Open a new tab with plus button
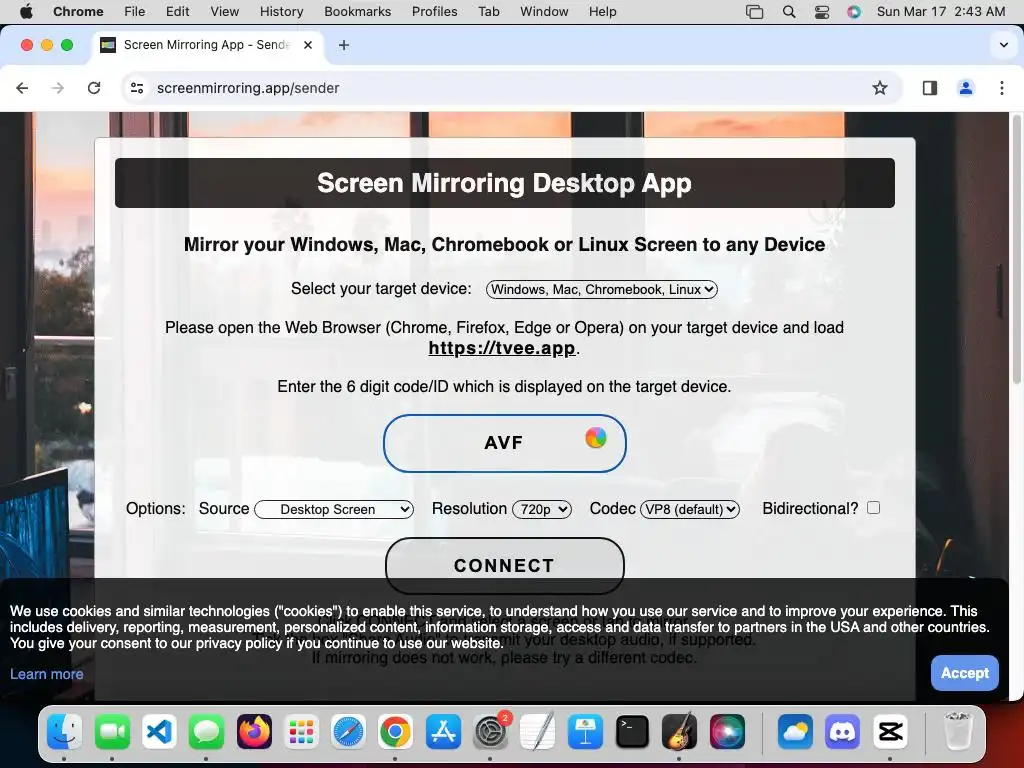 [344, 45]
